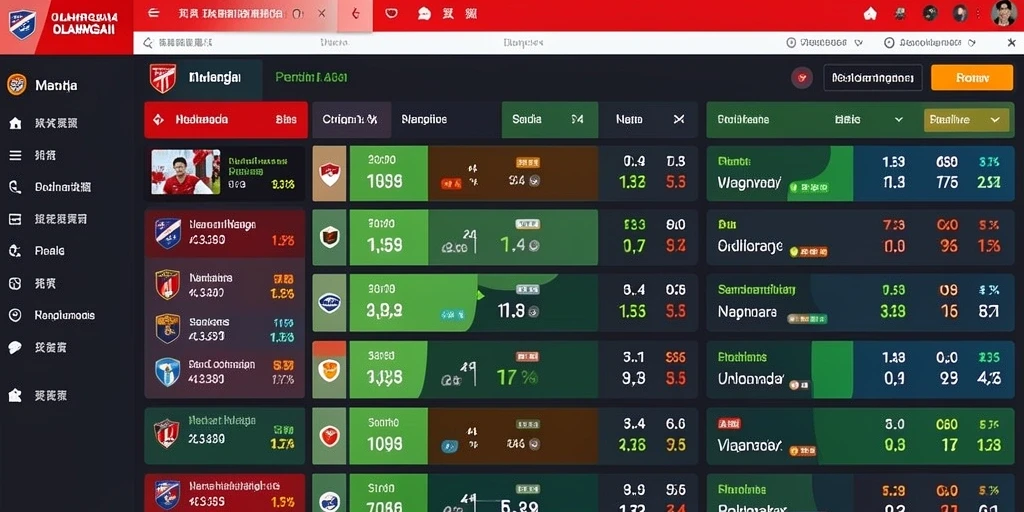Click the orange button at top right
This screenshot has height=512, width=1024.
coord(972,78)
